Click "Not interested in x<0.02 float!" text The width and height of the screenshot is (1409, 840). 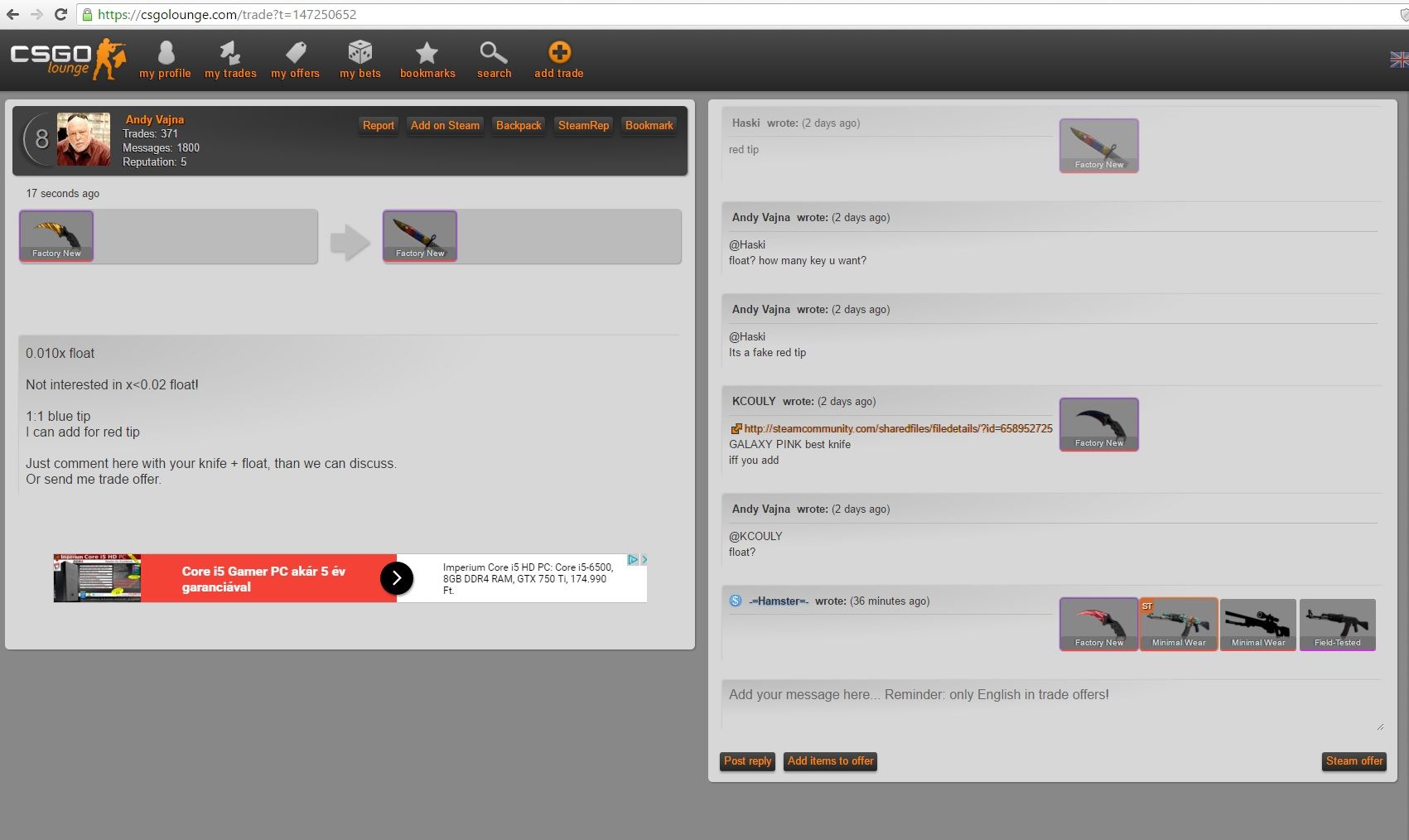[x=112, y=384]
